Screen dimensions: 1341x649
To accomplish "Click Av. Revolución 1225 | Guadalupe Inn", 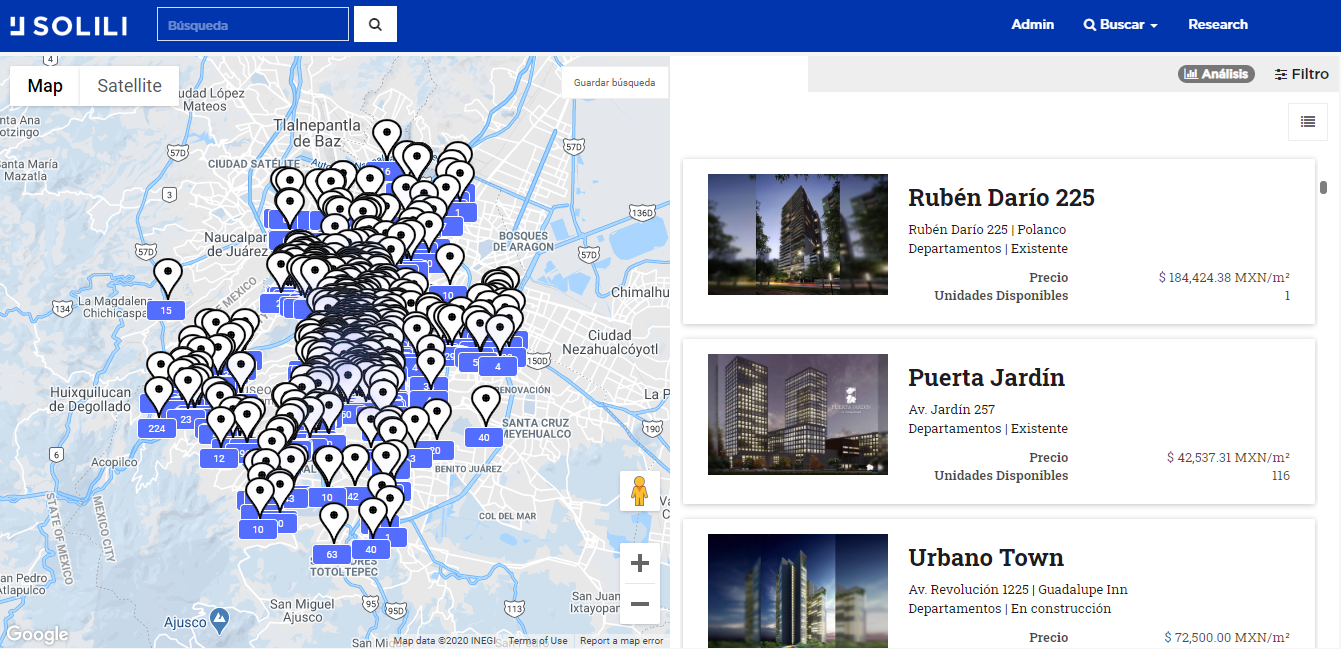I will coord(1018,589).
